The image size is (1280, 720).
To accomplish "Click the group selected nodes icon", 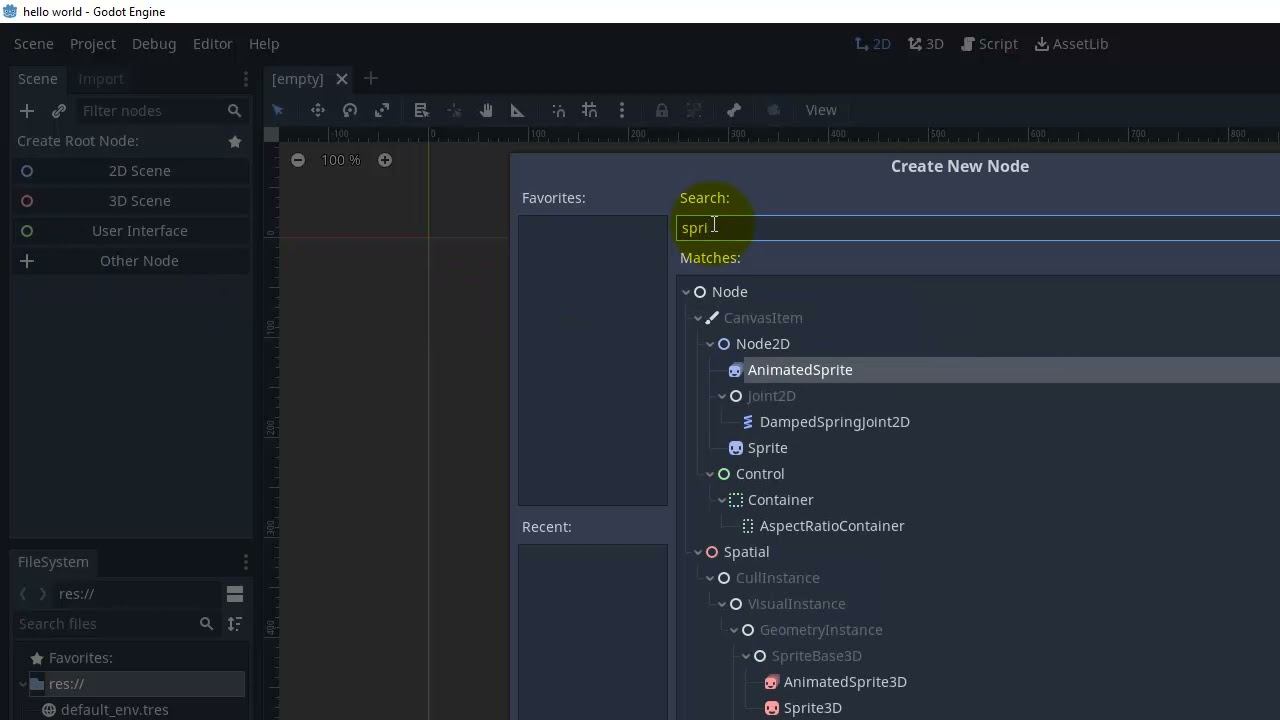I will pyautogui.click(x=694, y=110).
